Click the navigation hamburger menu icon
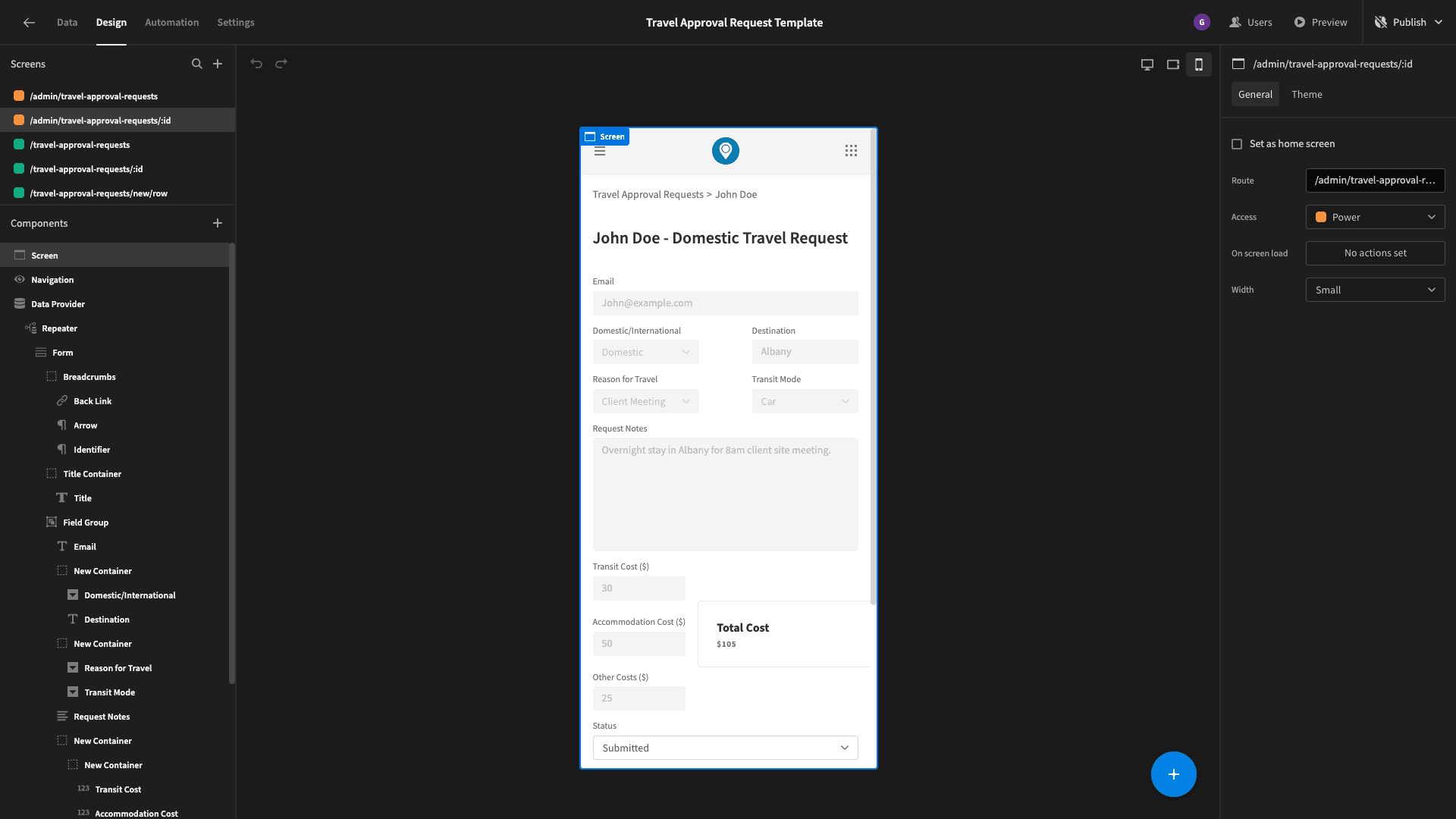This screenshot has height=819, width=1456. pyautogui.click(x=598, y=150)
